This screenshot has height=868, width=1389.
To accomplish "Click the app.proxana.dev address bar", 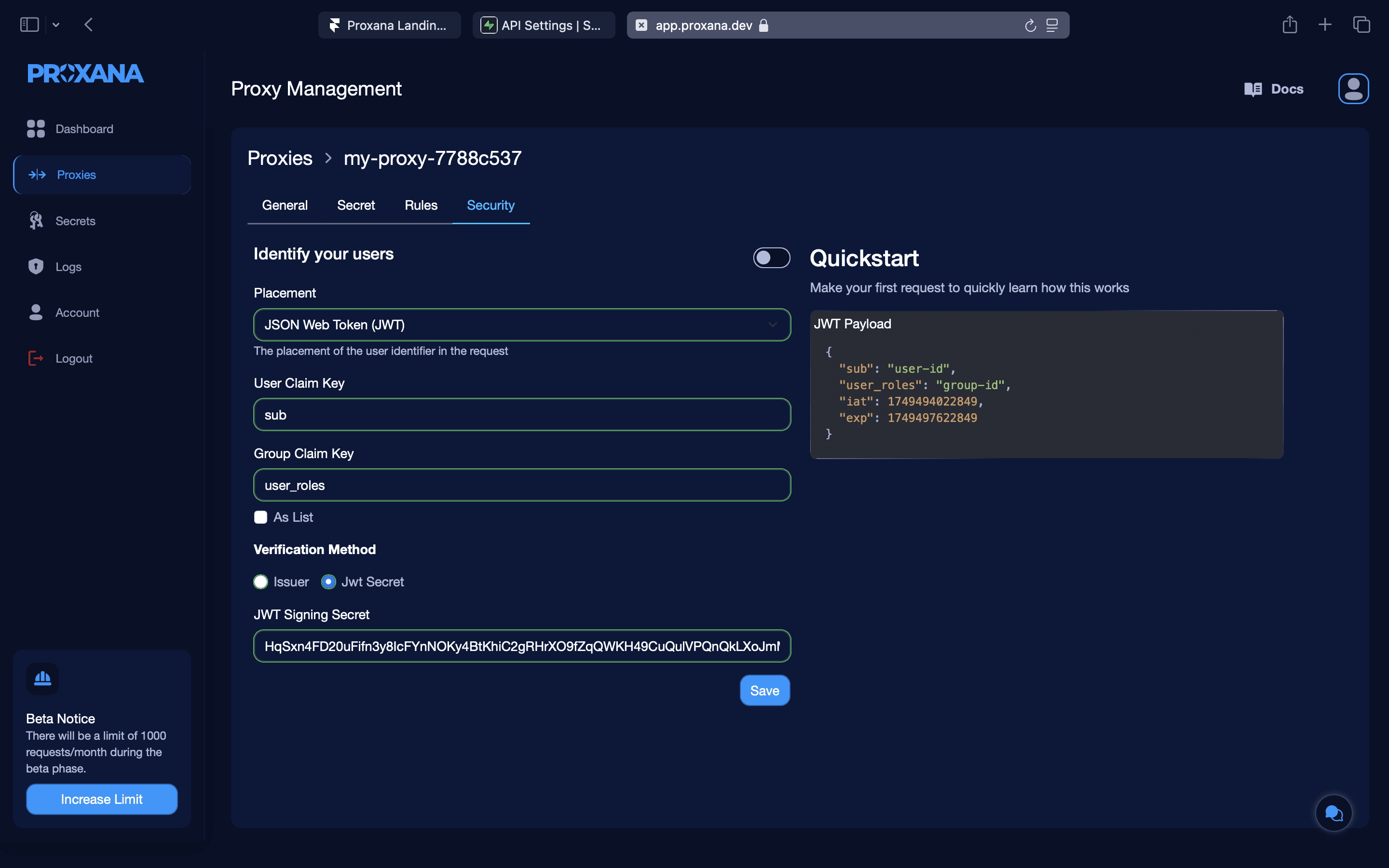I will click(x=848, y=25).
